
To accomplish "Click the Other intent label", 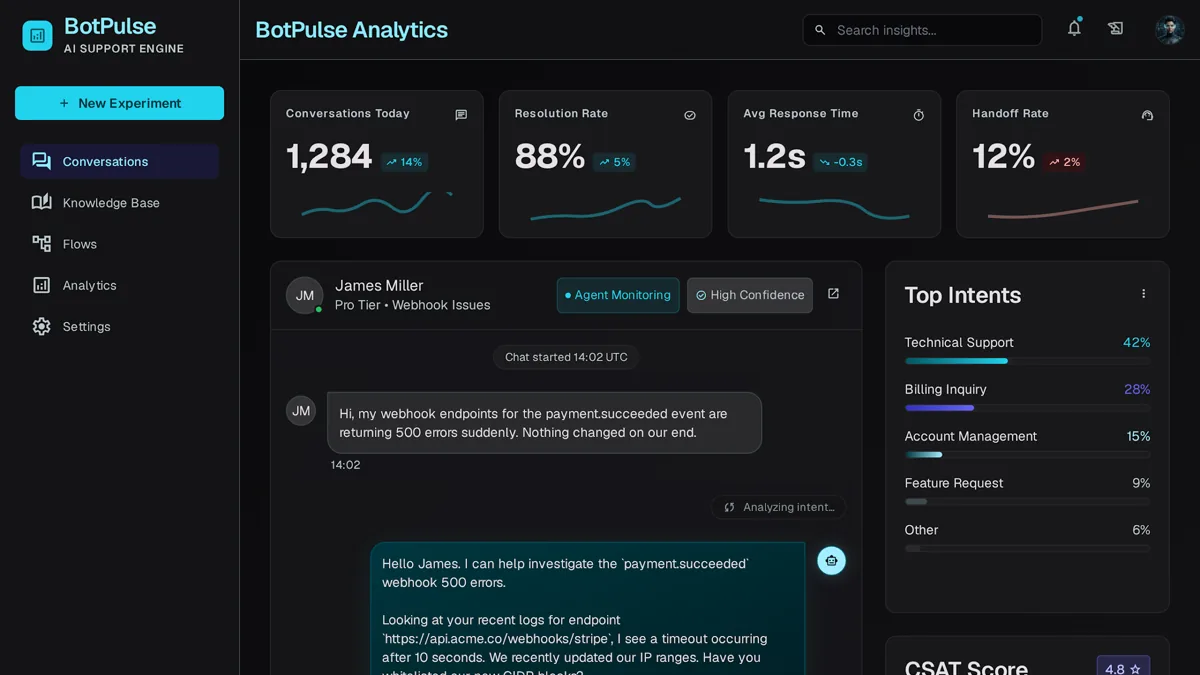I will (x=921, y=530).
